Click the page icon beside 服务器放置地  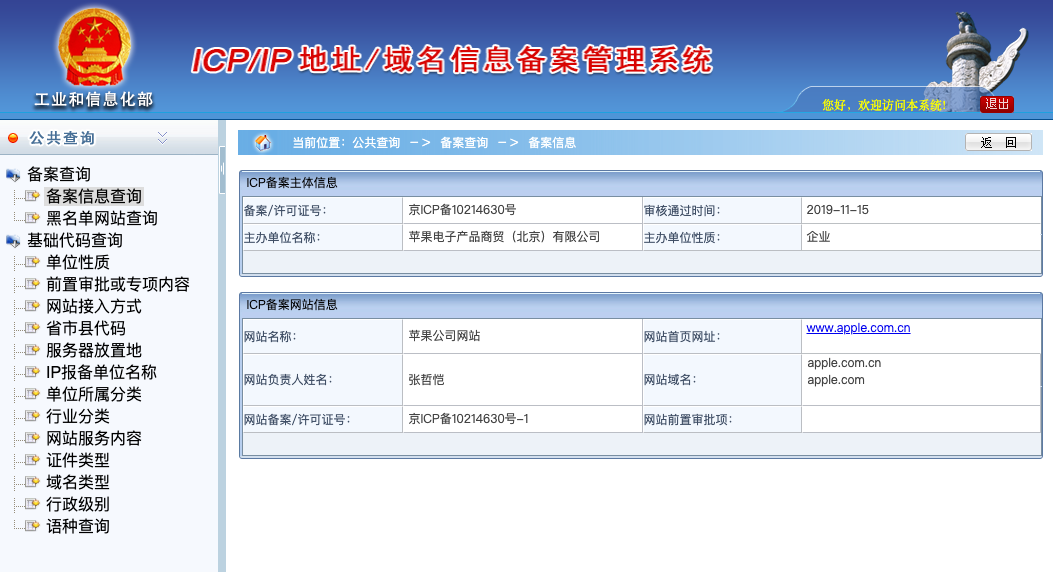coord(32,350)
